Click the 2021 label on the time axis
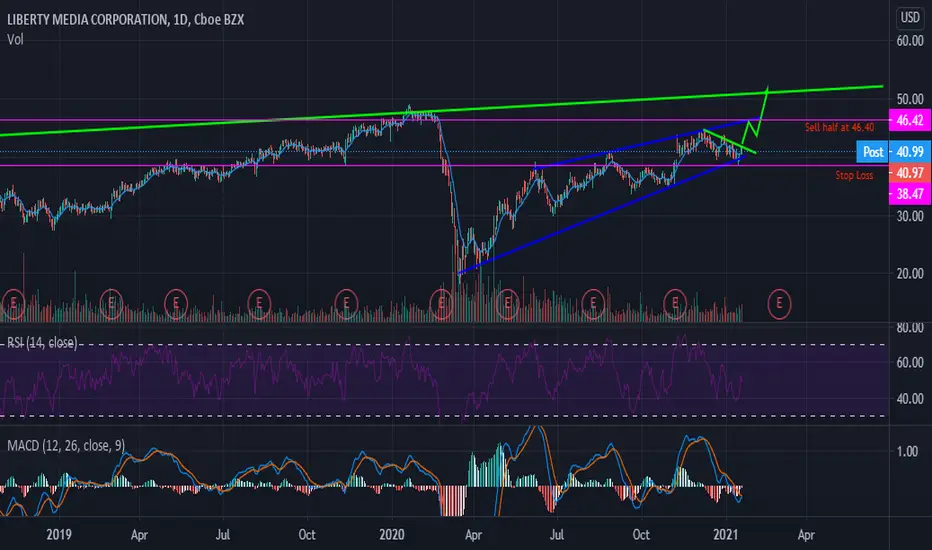This screenshot has height=550, width=932. coord(725,535)
